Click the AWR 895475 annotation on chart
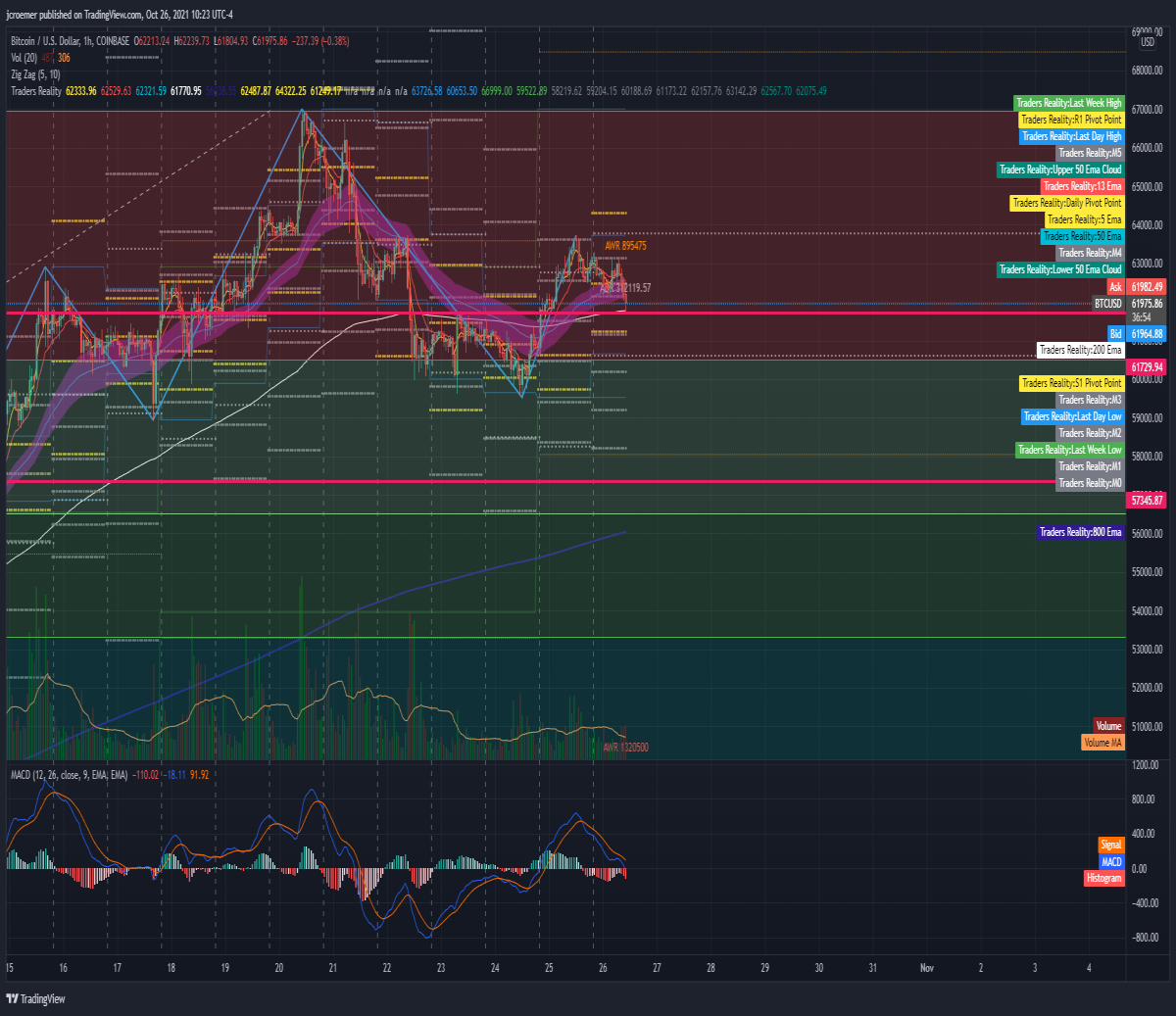 tap(625, 246)
